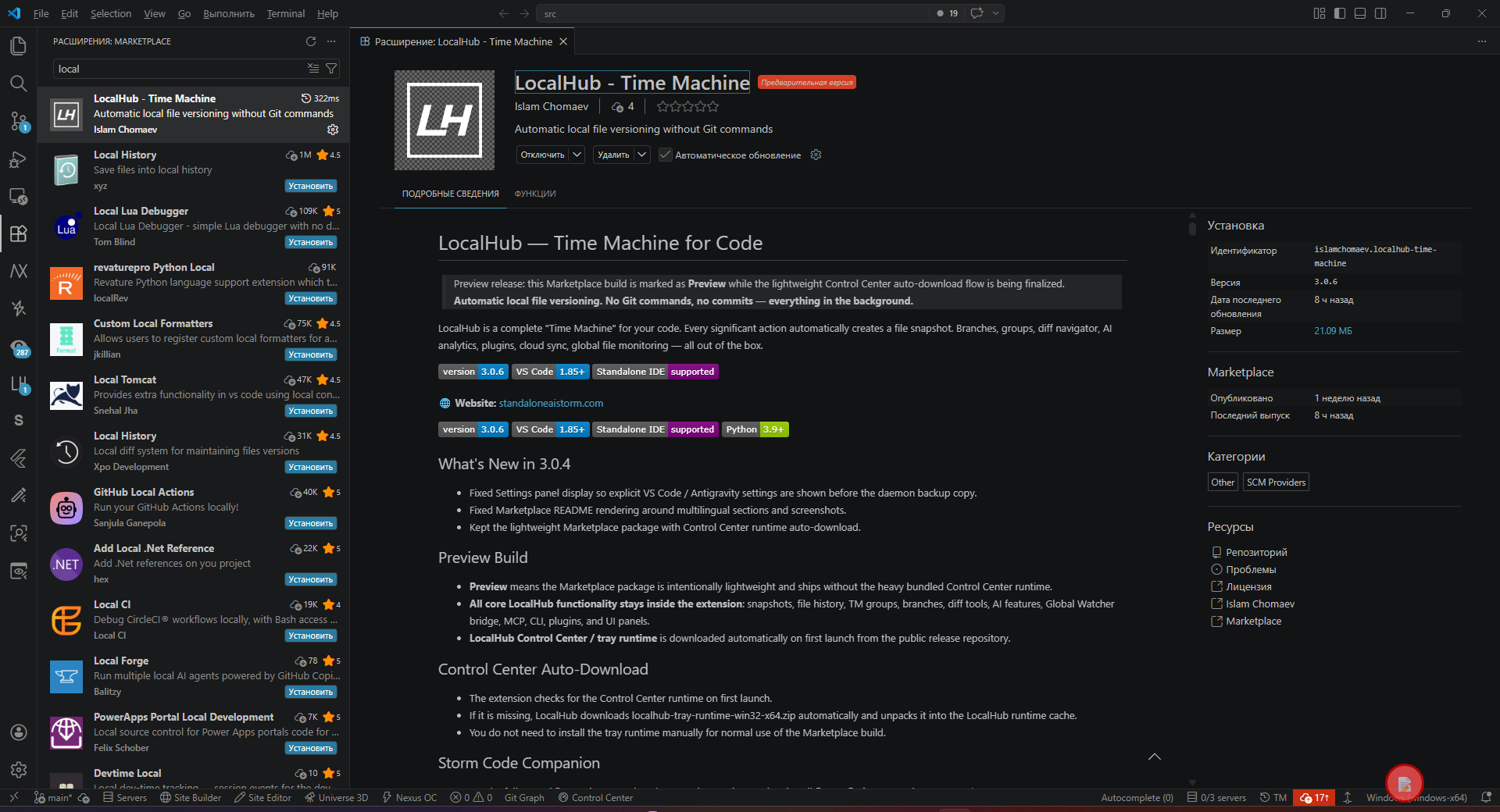Open the Selection menu
Viewport: 1500px width, 812px height.
coord(111,13)
